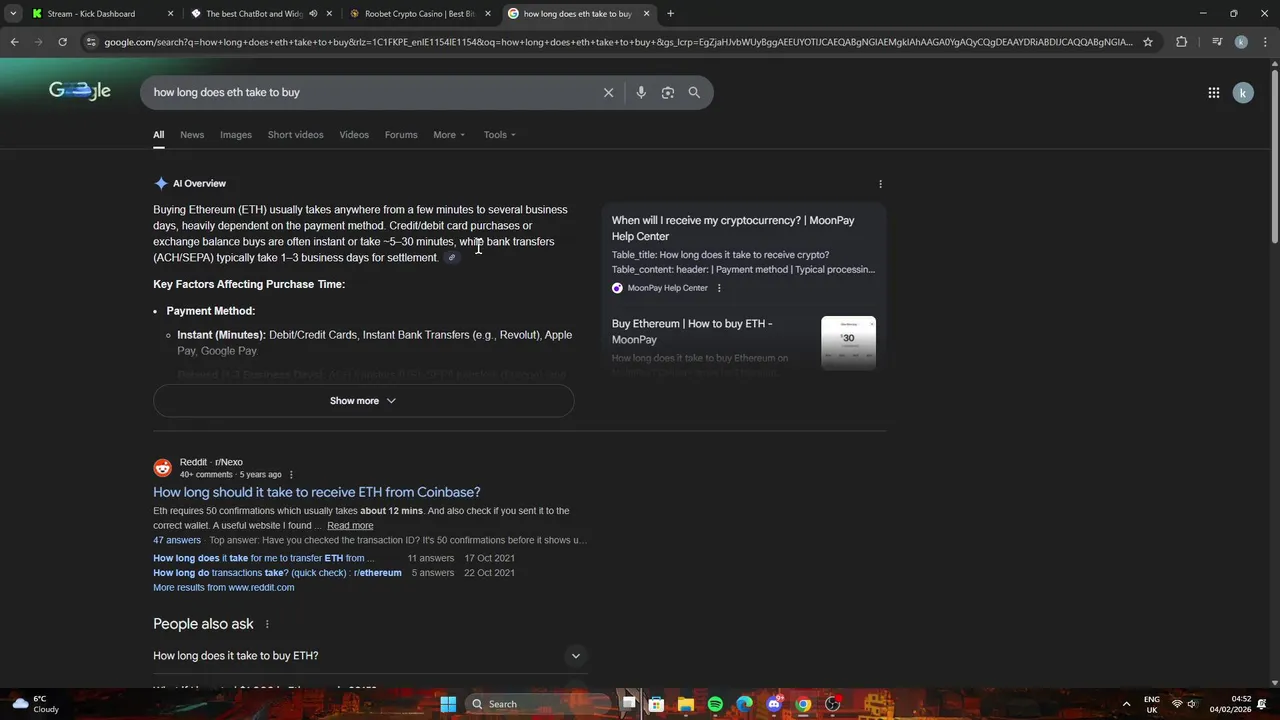Open the AI Overview three-dot options
Screen dimensions: 1280x720
pos(880,184)
